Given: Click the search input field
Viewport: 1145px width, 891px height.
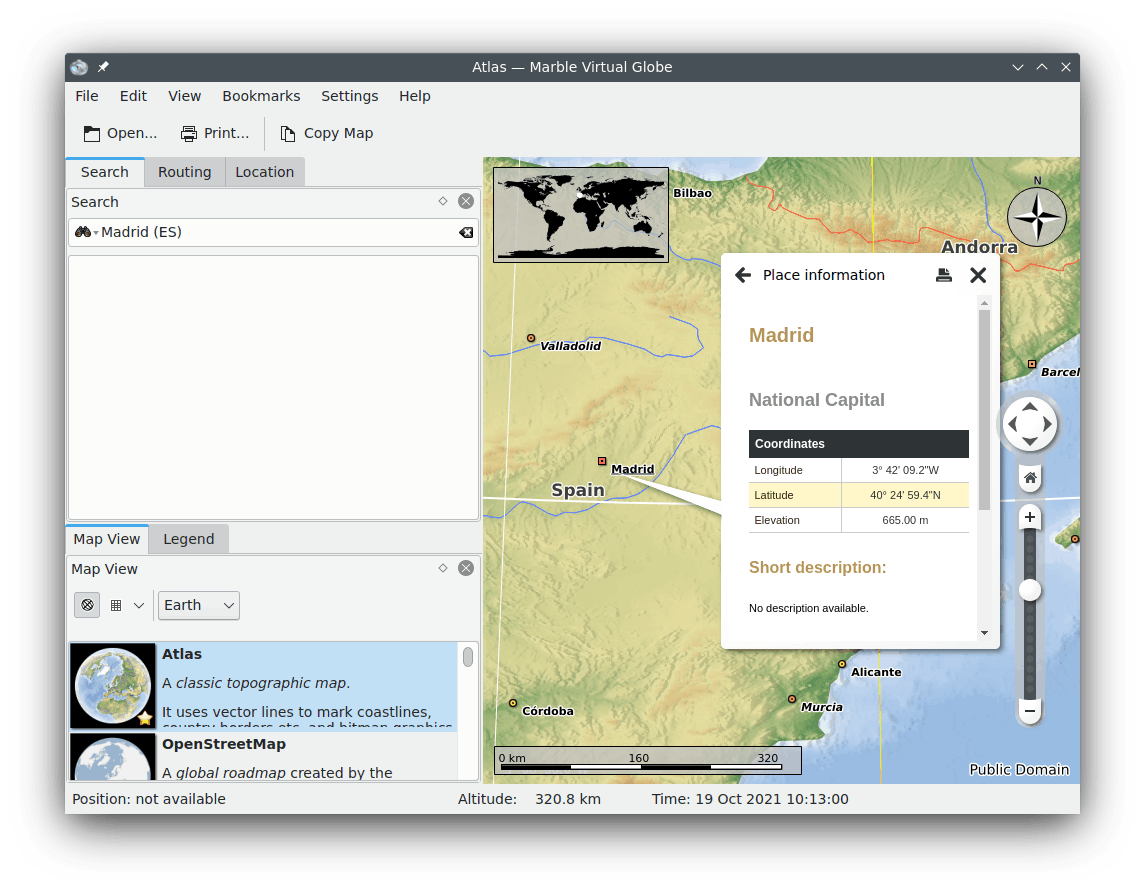Looking at the screenshot, I should pos(274,232).
